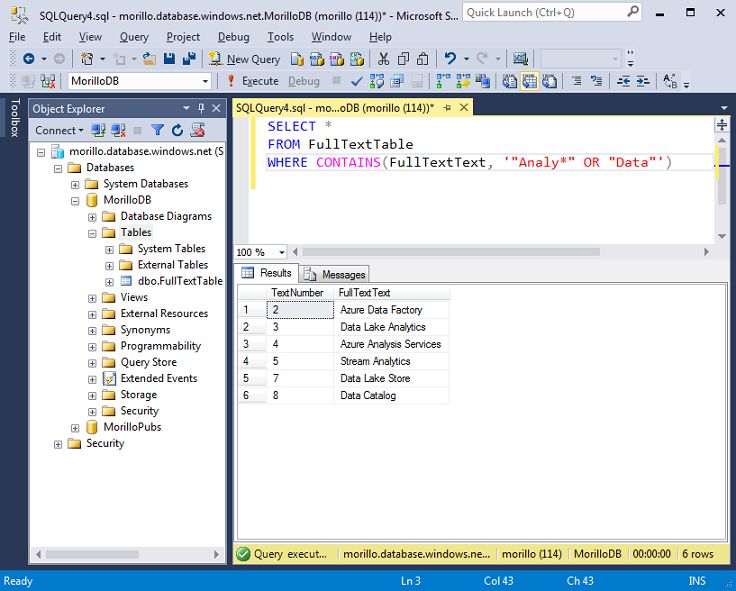Expand the MorilloPubs database node
The width and height of the screenshot is (736, 591).
[75, 428]
